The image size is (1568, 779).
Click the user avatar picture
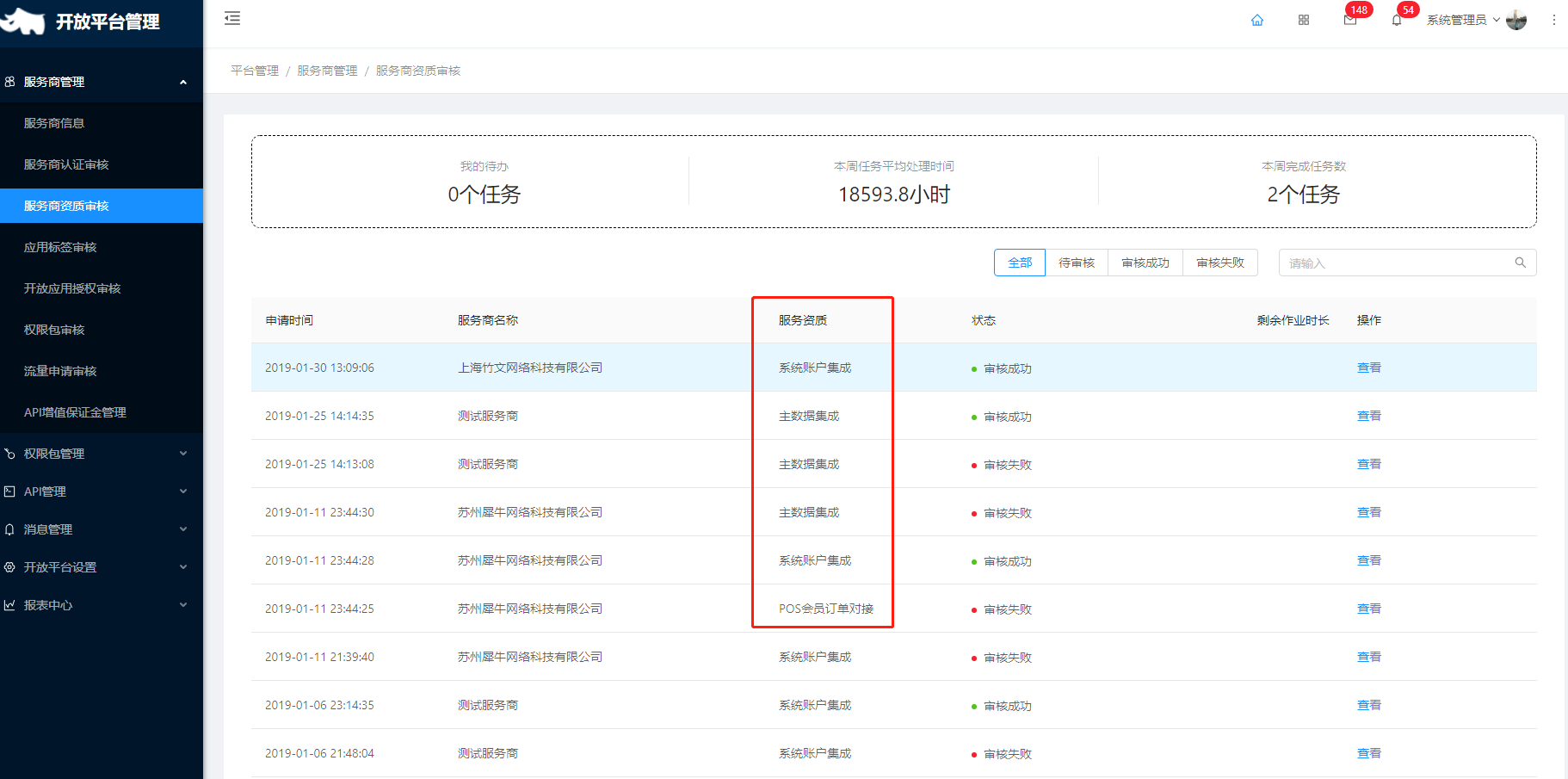1516,20
